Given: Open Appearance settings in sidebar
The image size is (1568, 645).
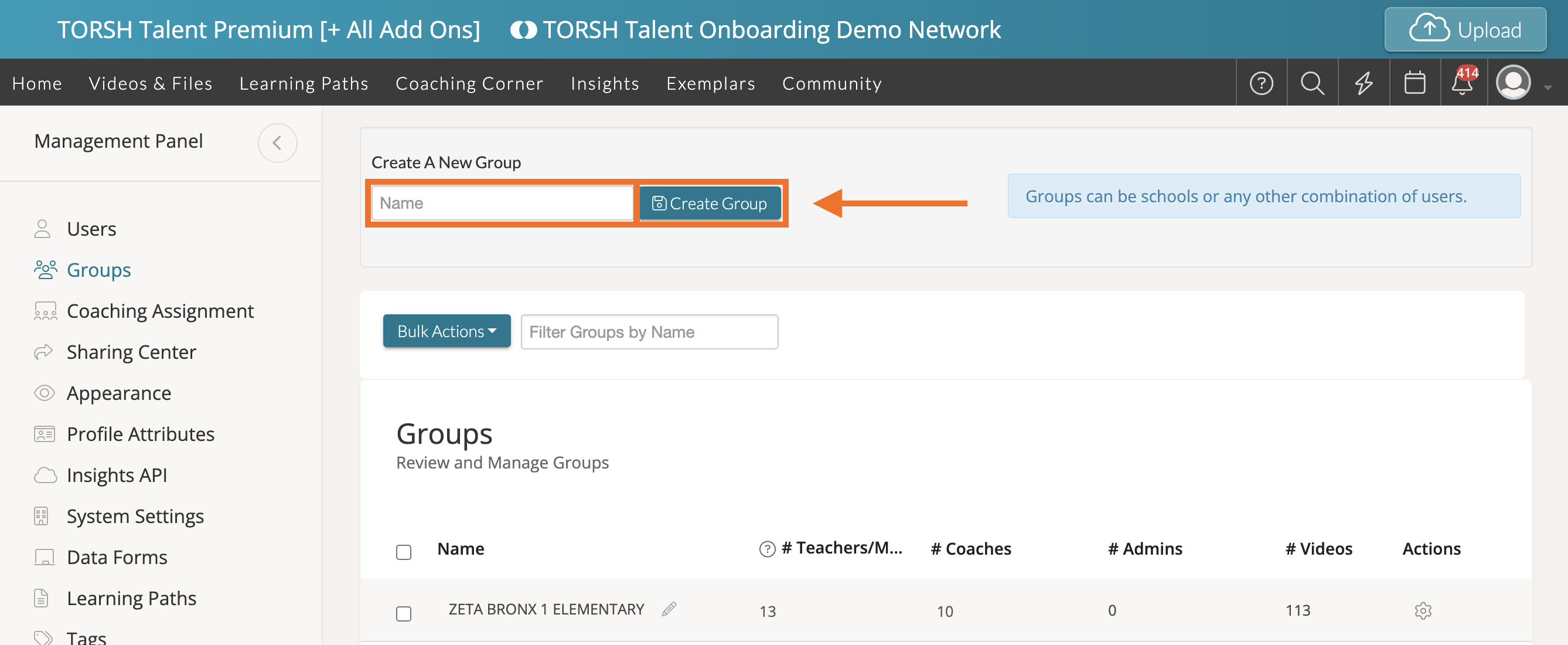Looking at the screenshot, I should [119, 393].
